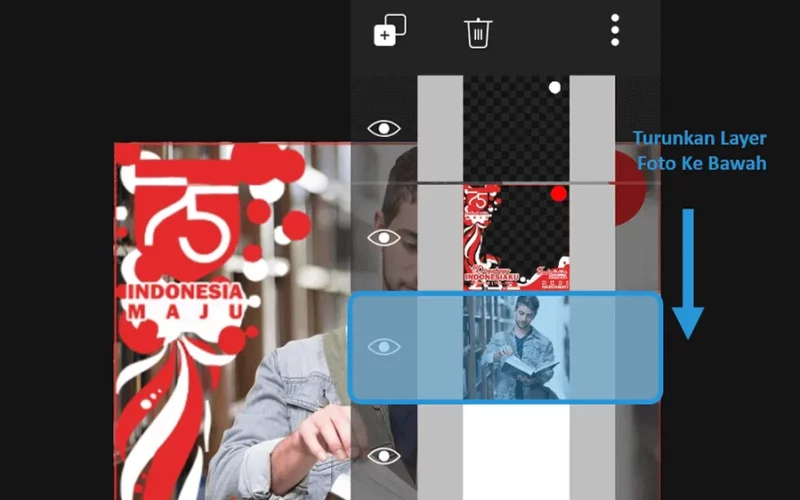Hide the white background layer via eye icon

coord(384,456)
